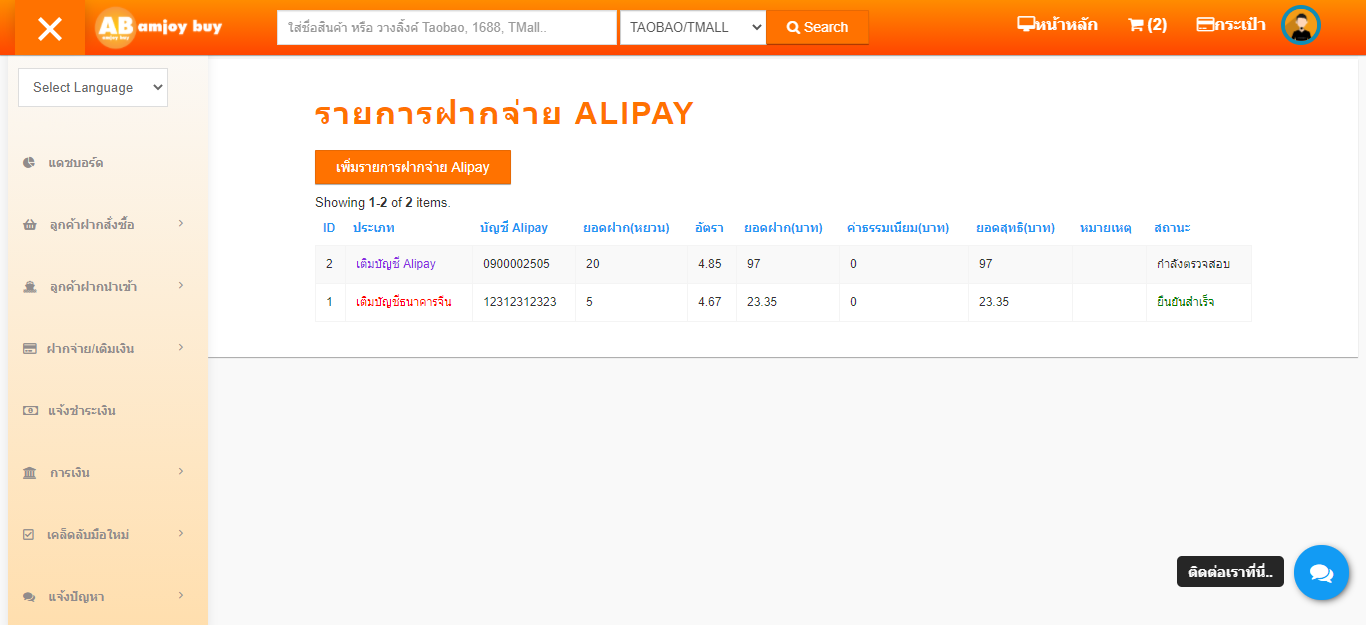
Task: Open the Select Language dropdown
Action: [x=93, y=87]
